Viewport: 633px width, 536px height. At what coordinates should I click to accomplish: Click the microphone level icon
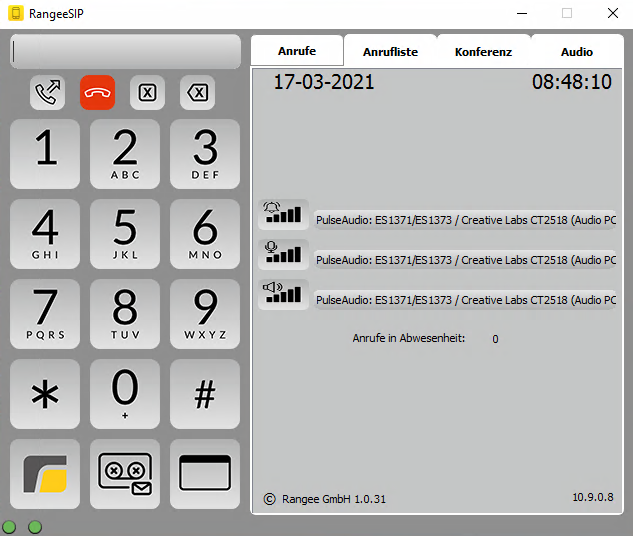coord(282,253)
